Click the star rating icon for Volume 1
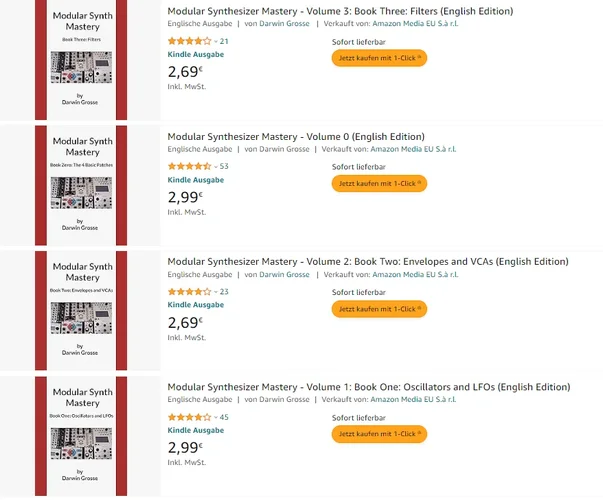Image resolution: width=603 pixels, height=500 pixels. pos(188,417)
